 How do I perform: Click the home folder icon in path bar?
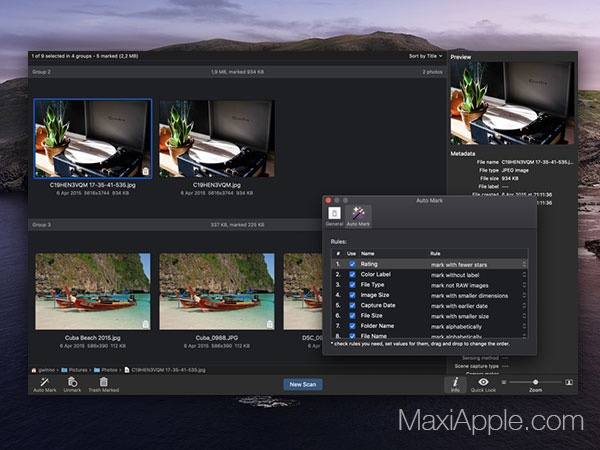(34, 370)
